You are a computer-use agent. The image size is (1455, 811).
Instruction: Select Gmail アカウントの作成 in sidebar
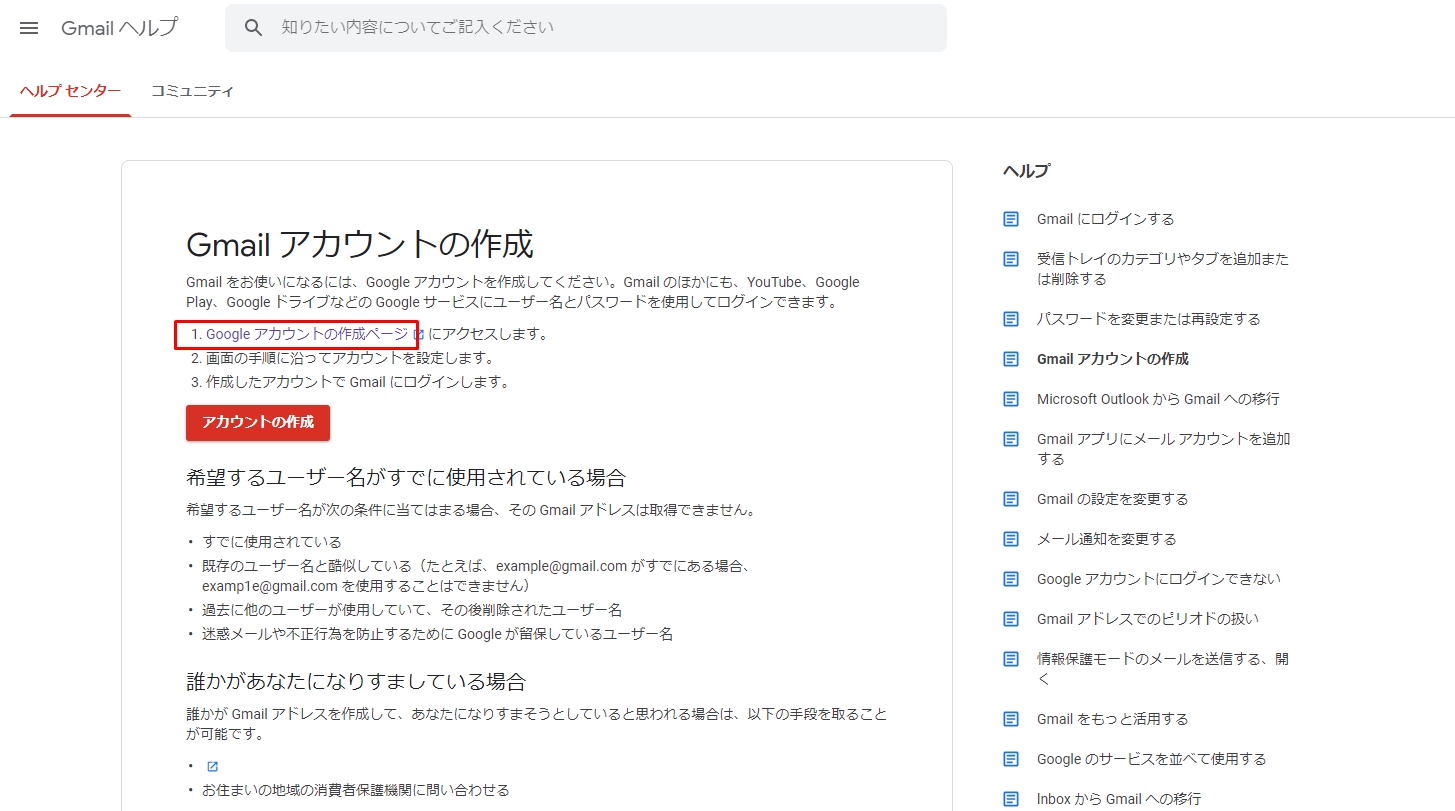1113,359
